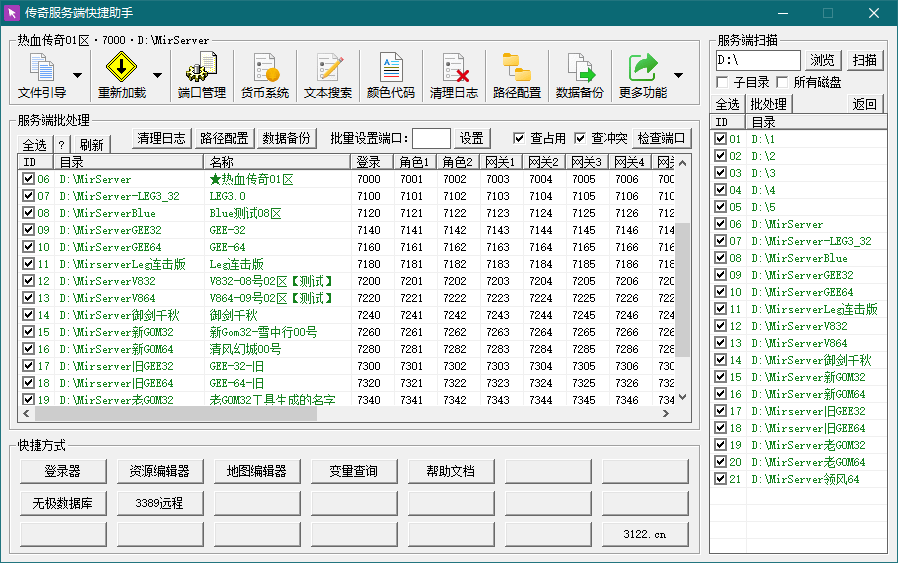Enable the 子目录 subdirectory checkbox
The width and height of the screenshot is (898, 563).
[x=723, y=82]
